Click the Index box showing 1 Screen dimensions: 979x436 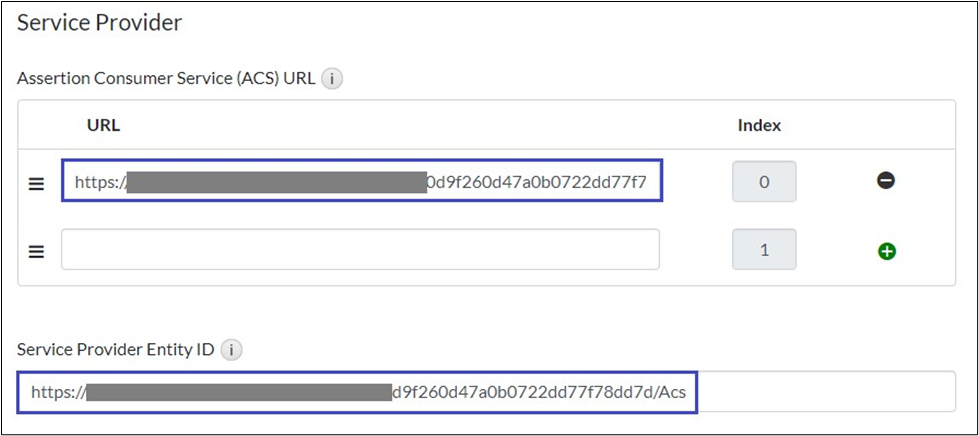pyautogui.click(x=765, y=250)
